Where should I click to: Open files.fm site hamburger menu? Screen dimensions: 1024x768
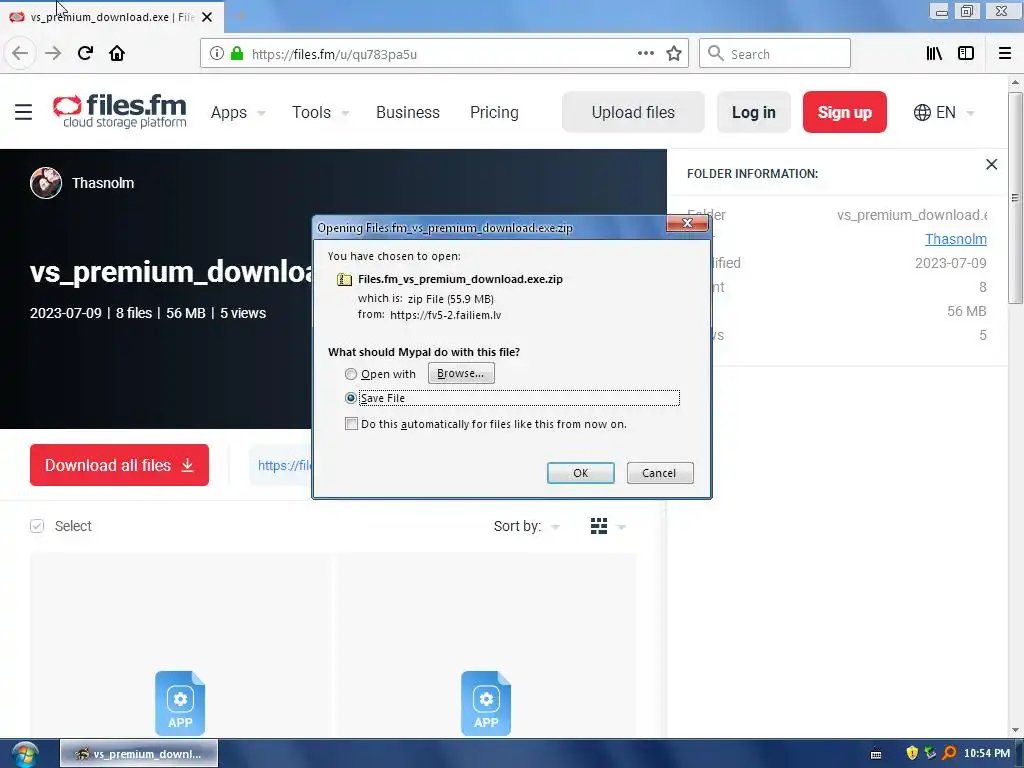click(x=24, y=112)
